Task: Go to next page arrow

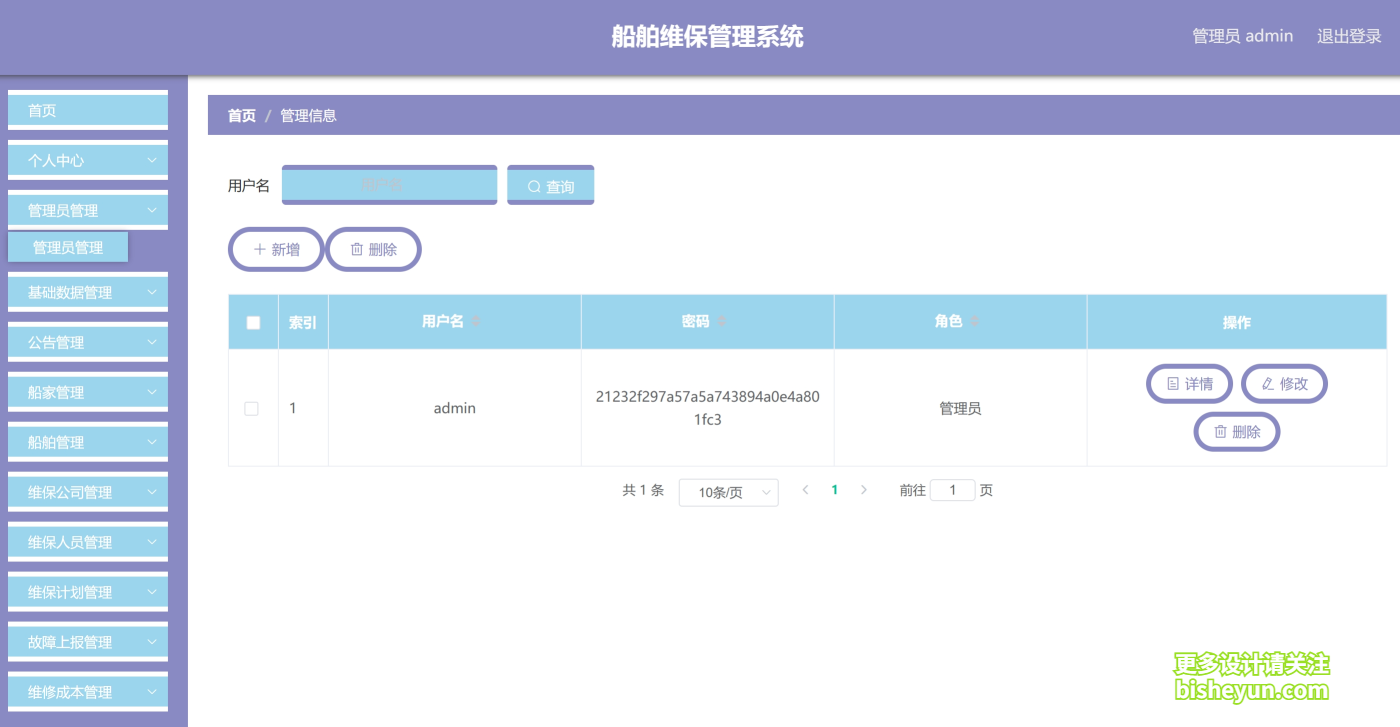Action: pos(864,490)
